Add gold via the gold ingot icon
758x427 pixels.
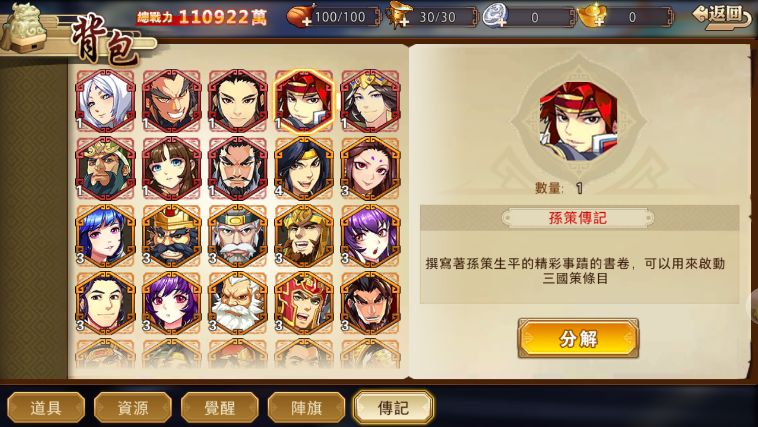click(593, 16)
